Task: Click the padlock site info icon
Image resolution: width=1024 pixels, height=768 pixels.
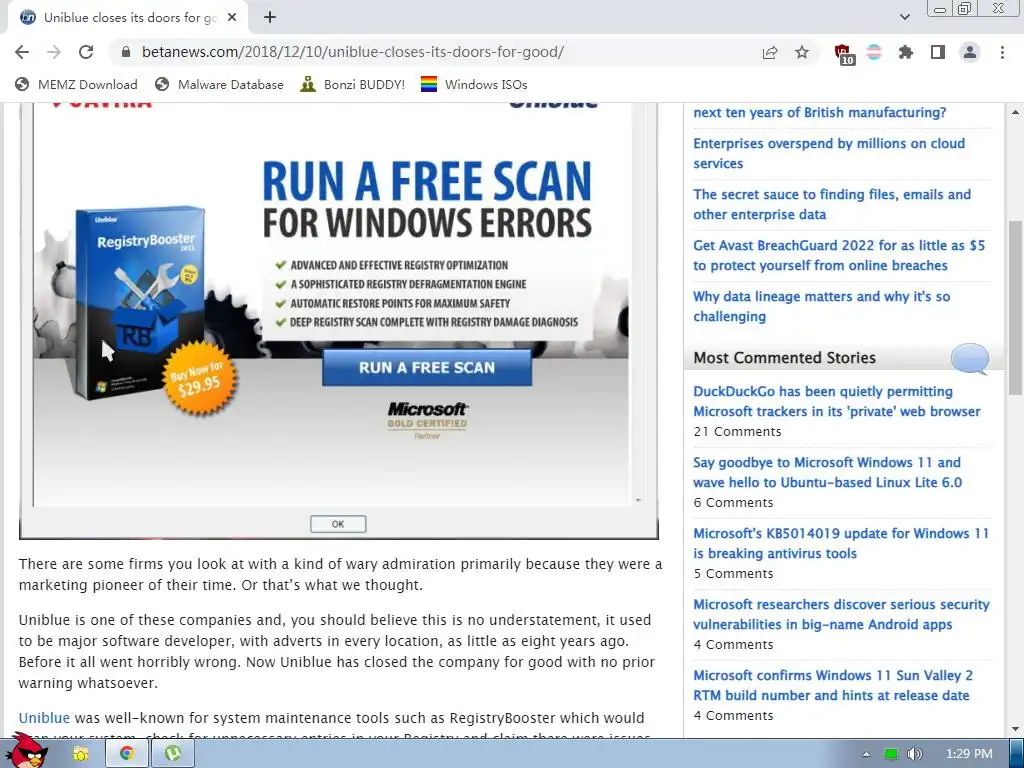Action: tap(126, 52)
